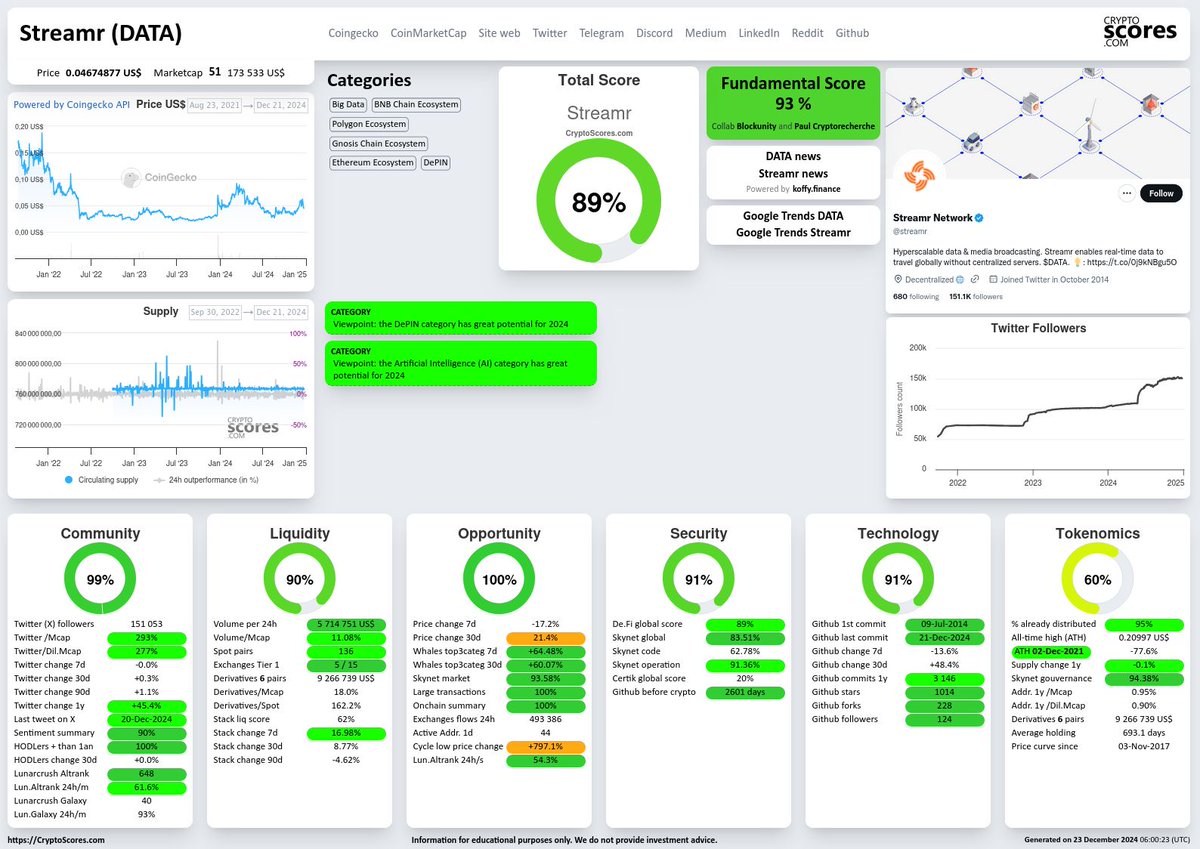Click the DePIN category viewpoint green note
Screen dimensions: 1200x849
tap(461, 318)
